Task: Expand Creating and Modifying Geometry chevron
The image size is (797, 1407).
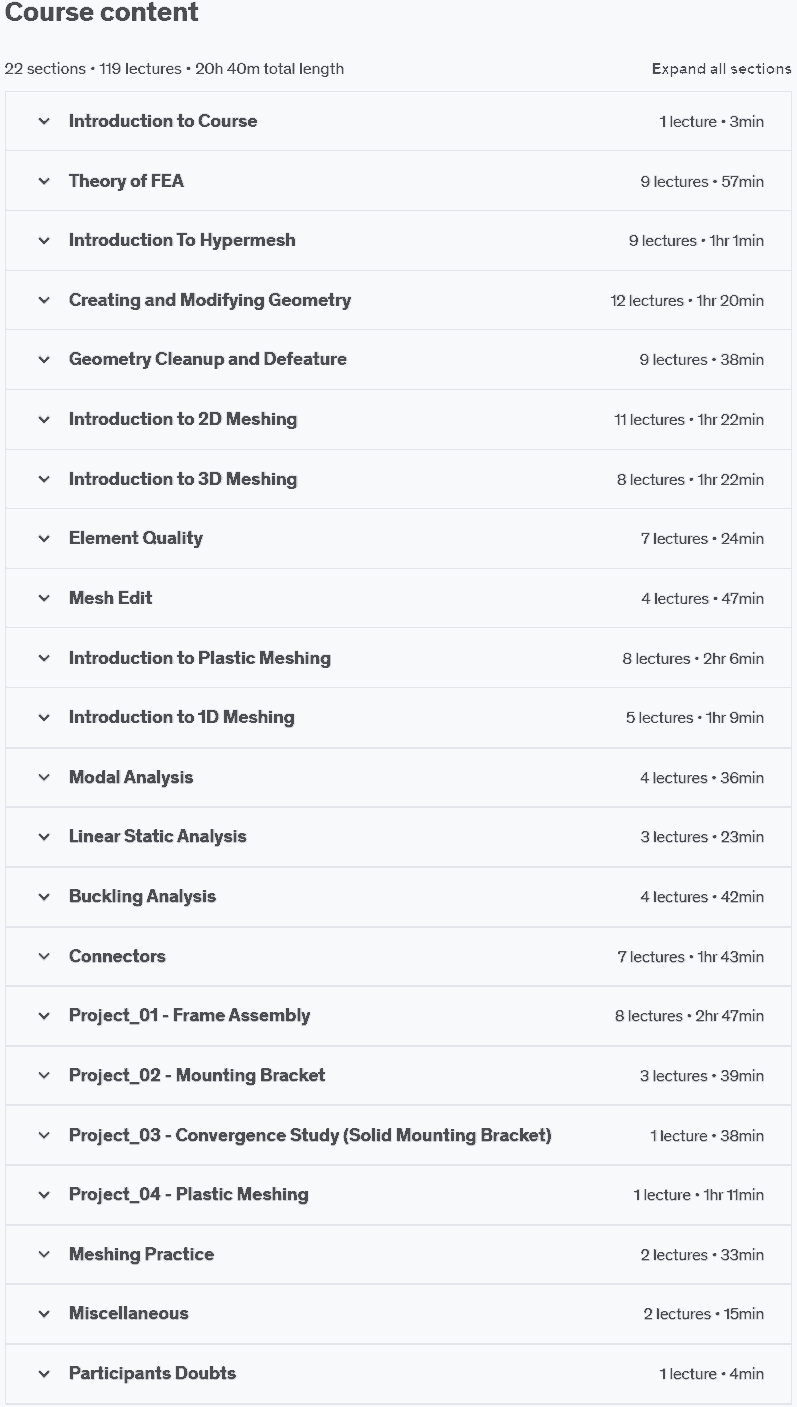Action: [x=44, y=300]
